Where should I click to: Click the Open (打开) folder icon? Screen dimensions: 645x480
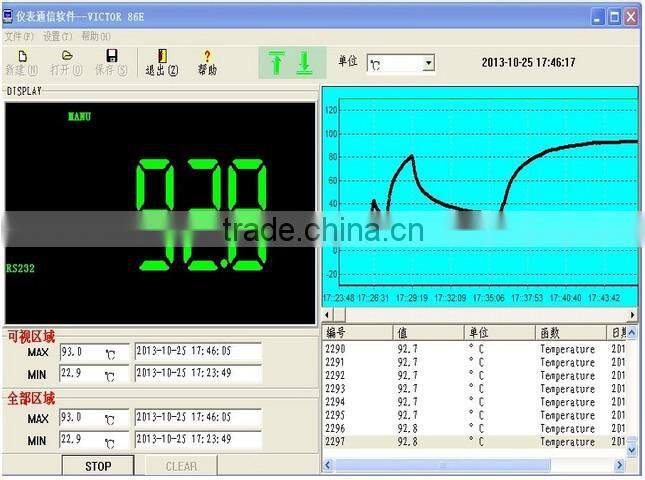pos(67,56)
